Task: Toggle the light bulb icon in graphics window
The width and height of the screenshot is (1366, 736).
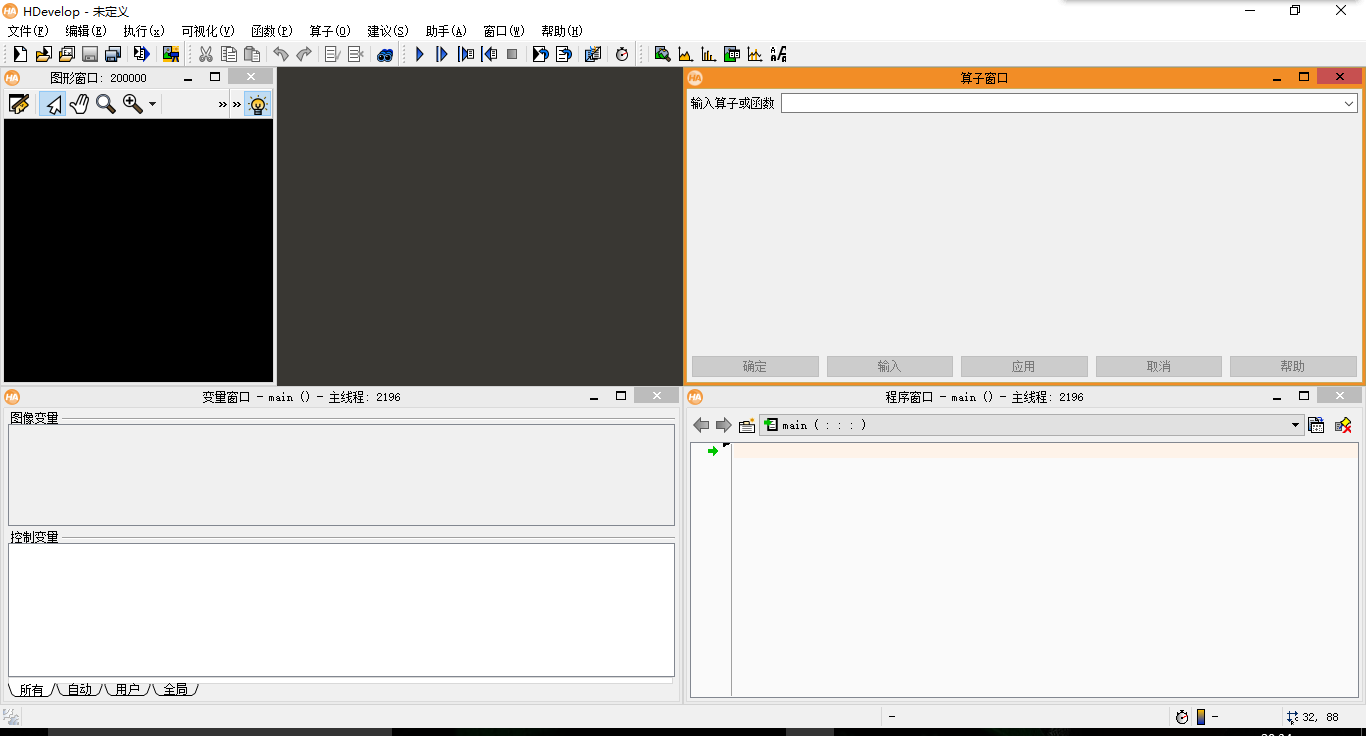Action: (x=258, y=104)
